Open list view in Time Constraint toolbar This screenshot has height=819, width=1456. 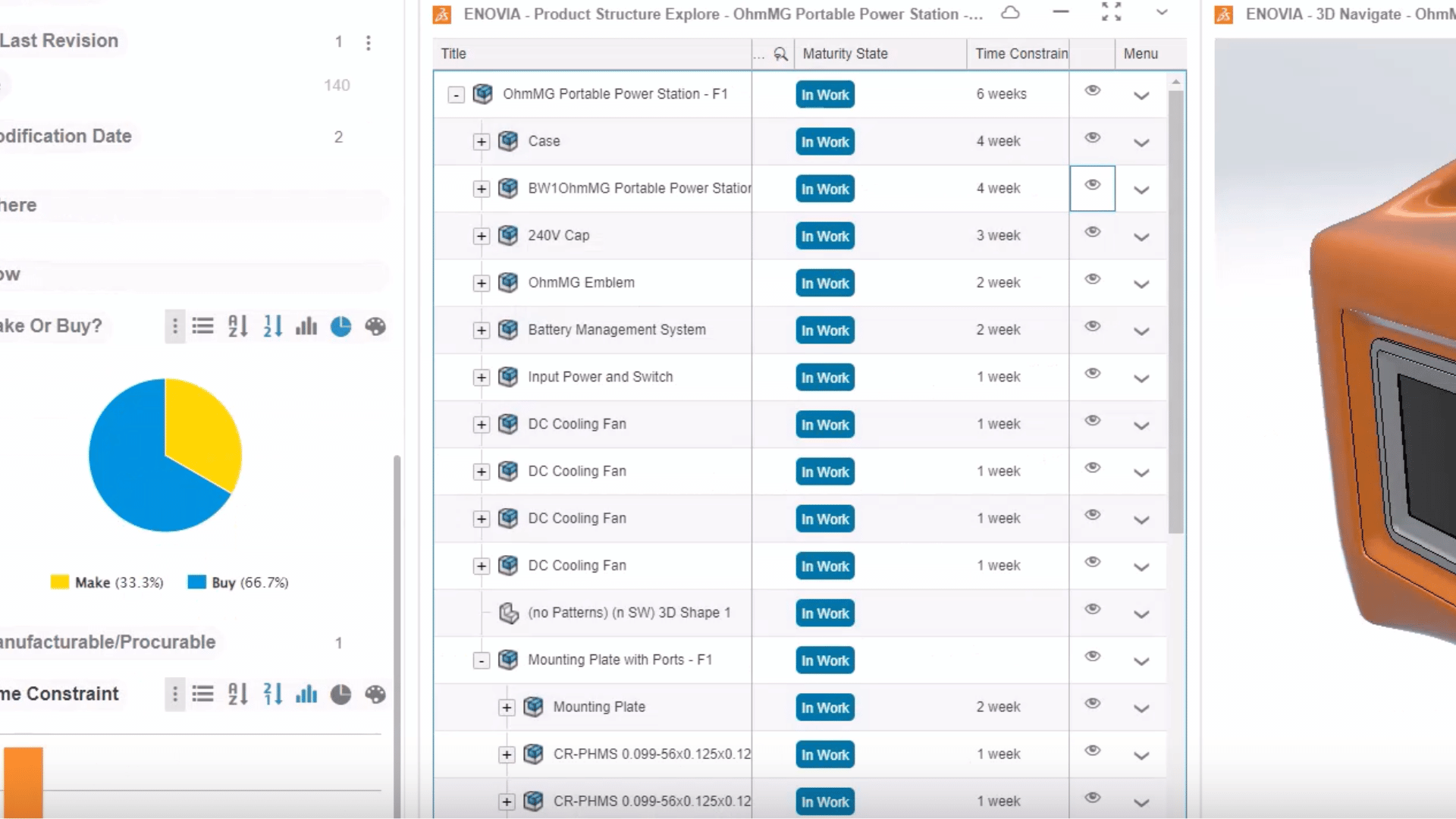point(202,694)
